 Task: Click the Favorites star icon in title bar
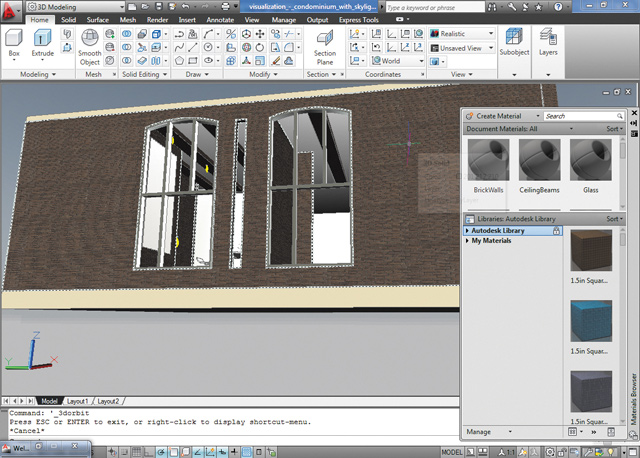point(539,7)
